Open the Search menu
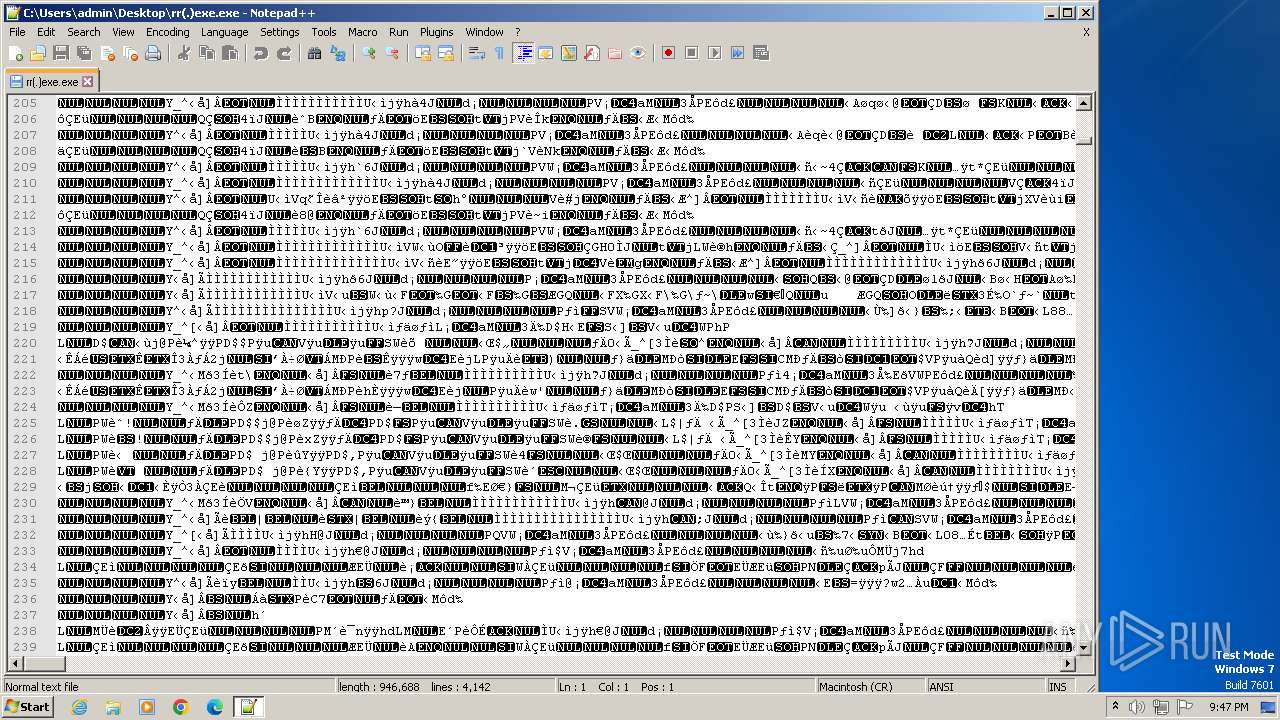This screenshot has height=720, width=1280. [x=84, y=32]
